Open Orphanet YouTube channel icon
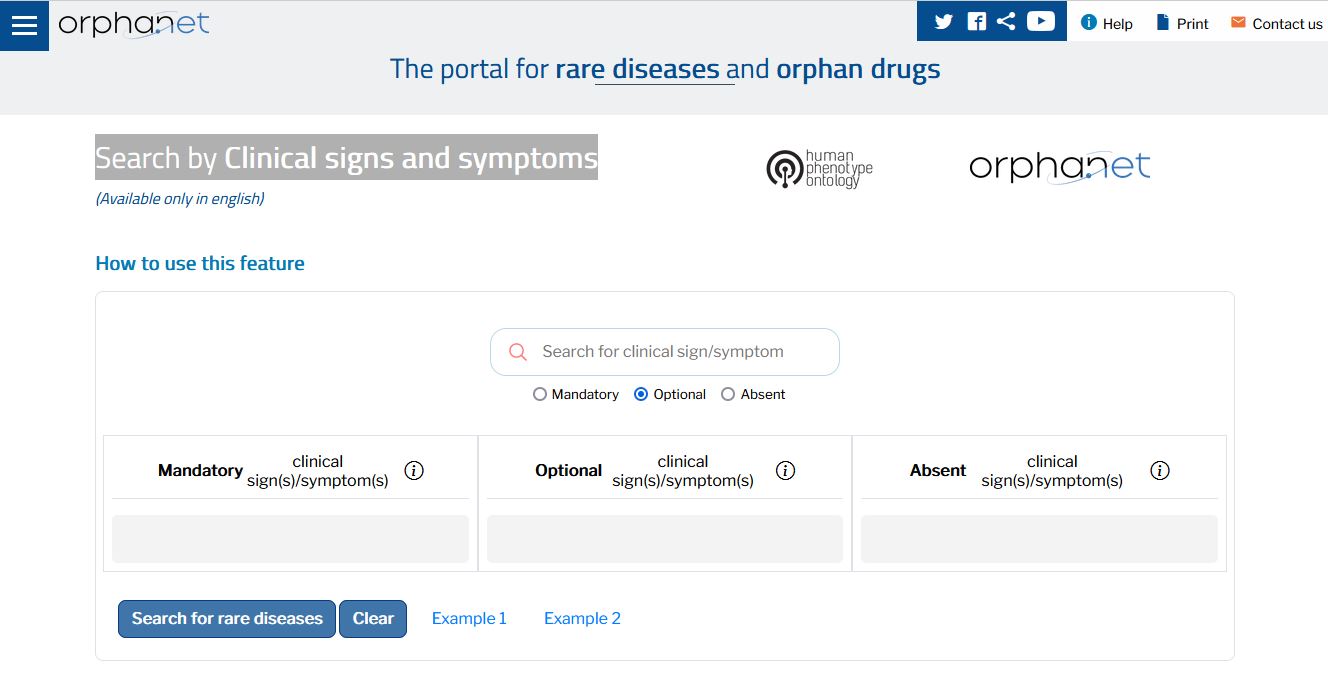The image size is (1328, 683). pyautogui.click(x=1041, y=21)
